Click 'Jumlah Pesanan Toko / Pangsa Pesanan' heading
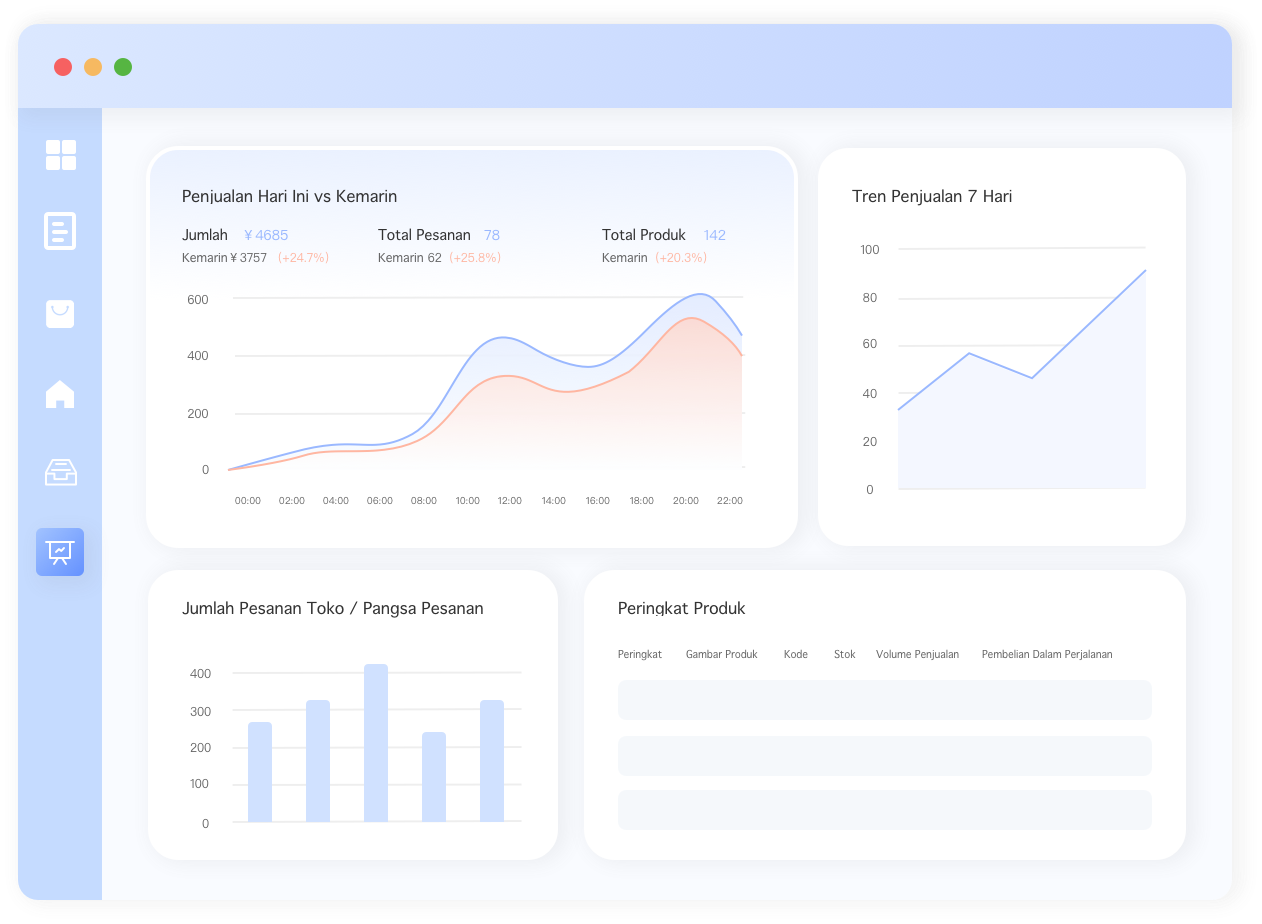This screenshot has height=924, width=1262. tap(333, 608)
